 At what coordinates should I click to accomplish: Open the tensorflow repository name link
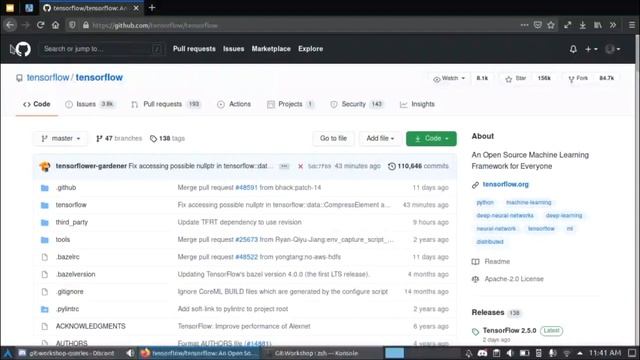coord(99,78)
